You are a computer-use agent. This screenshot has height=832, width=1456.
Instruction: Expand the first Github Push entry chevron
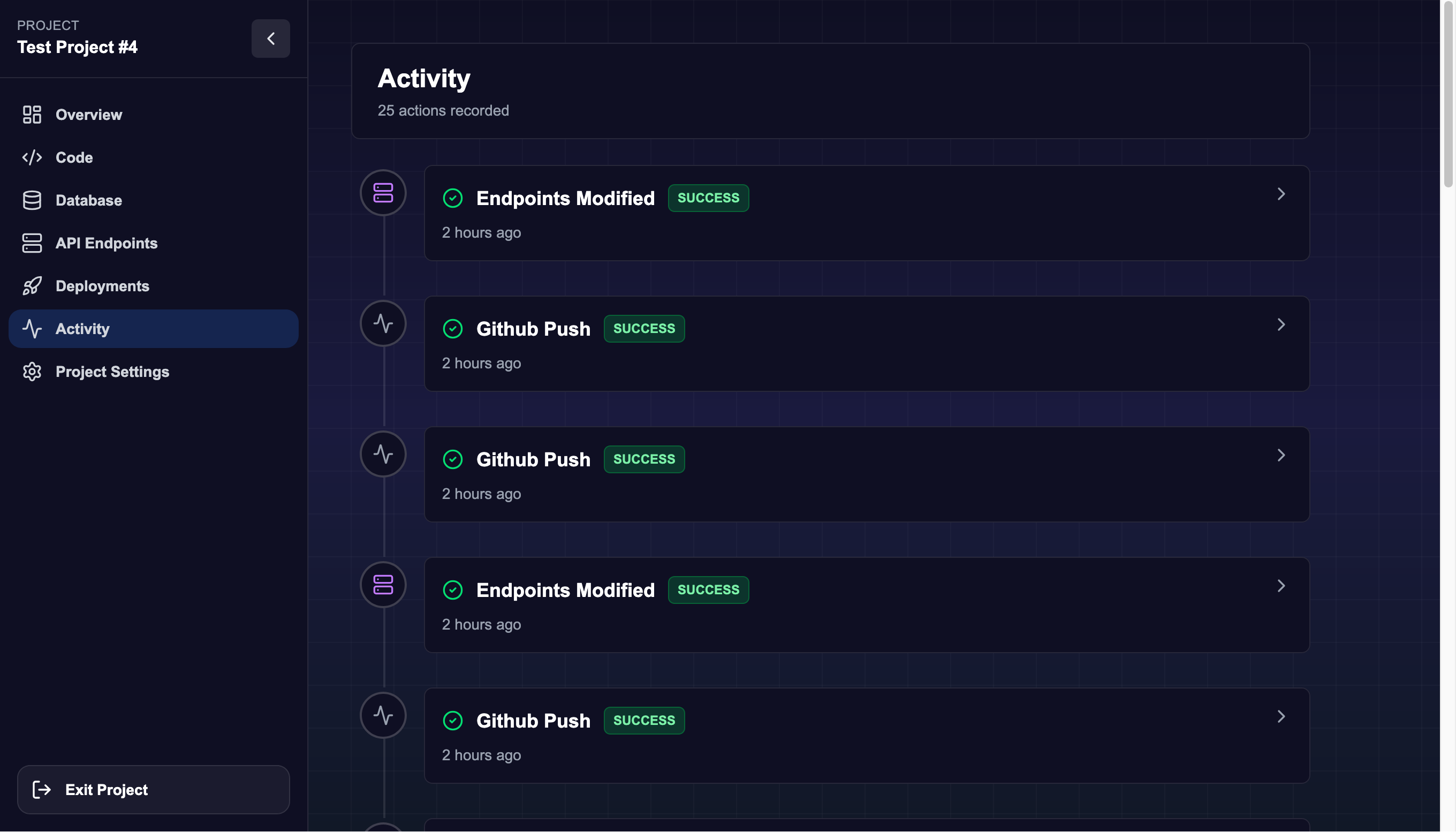pyautogui.click(x=1281, y=324)
